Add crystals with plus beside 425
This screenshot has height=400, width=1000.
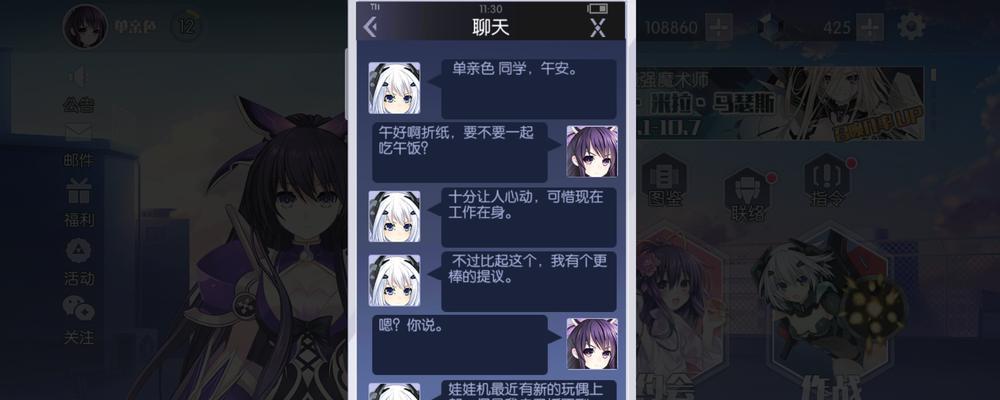(x=870, y=27)
